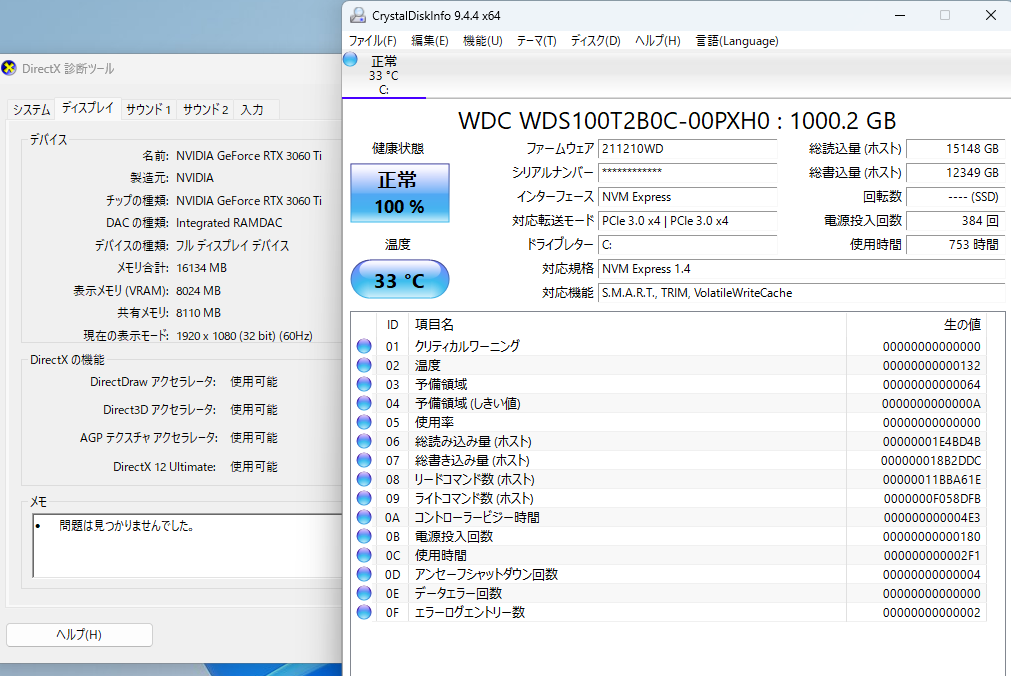1011x676 pixels.
Task: Open the ヘルプ(H) menu in CrystalDiskInfo
Action: (x=657, y=41)
